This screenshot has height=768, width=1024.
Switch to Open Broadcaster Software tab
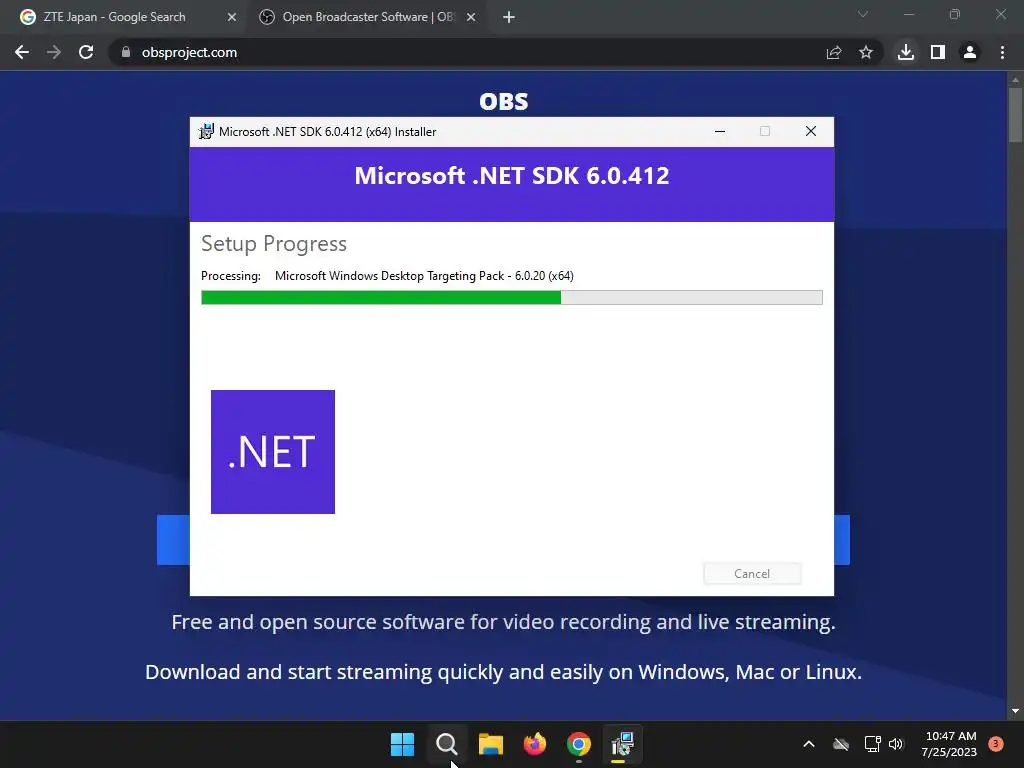click(368, 17)
